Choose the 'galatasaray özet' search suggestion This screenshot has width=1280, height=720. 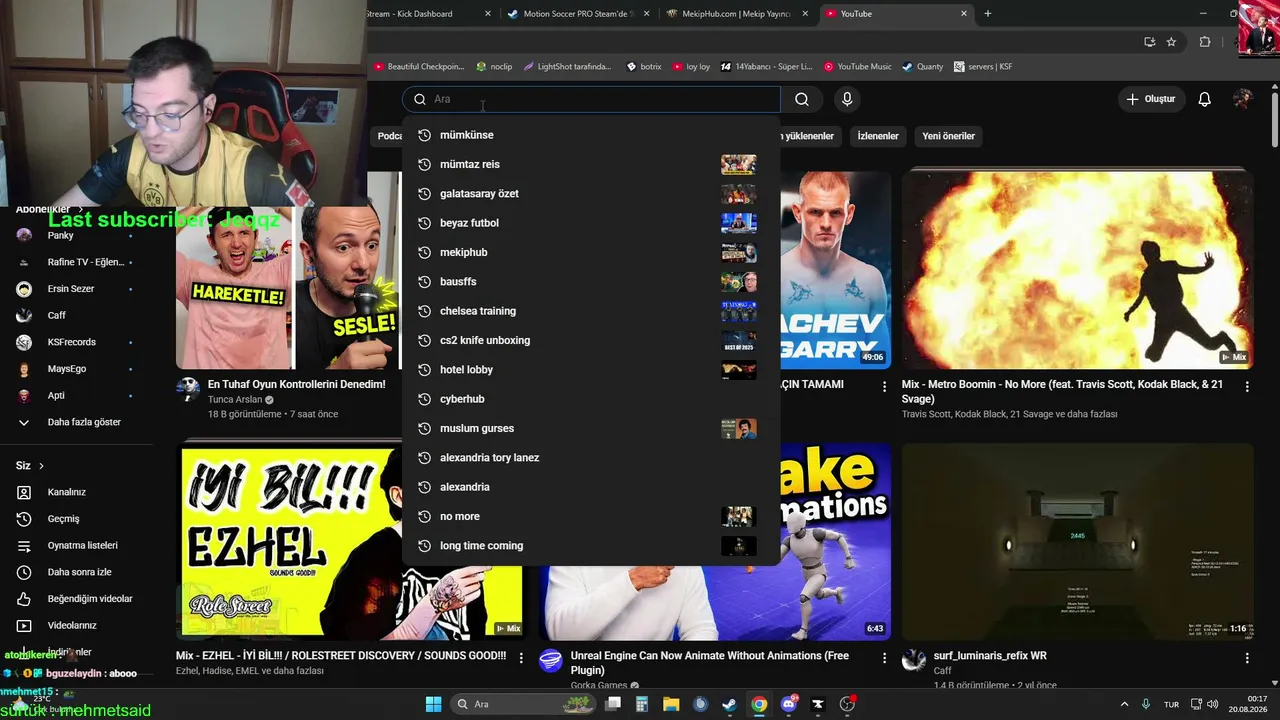pyautogui.click(x=591, y=193)
